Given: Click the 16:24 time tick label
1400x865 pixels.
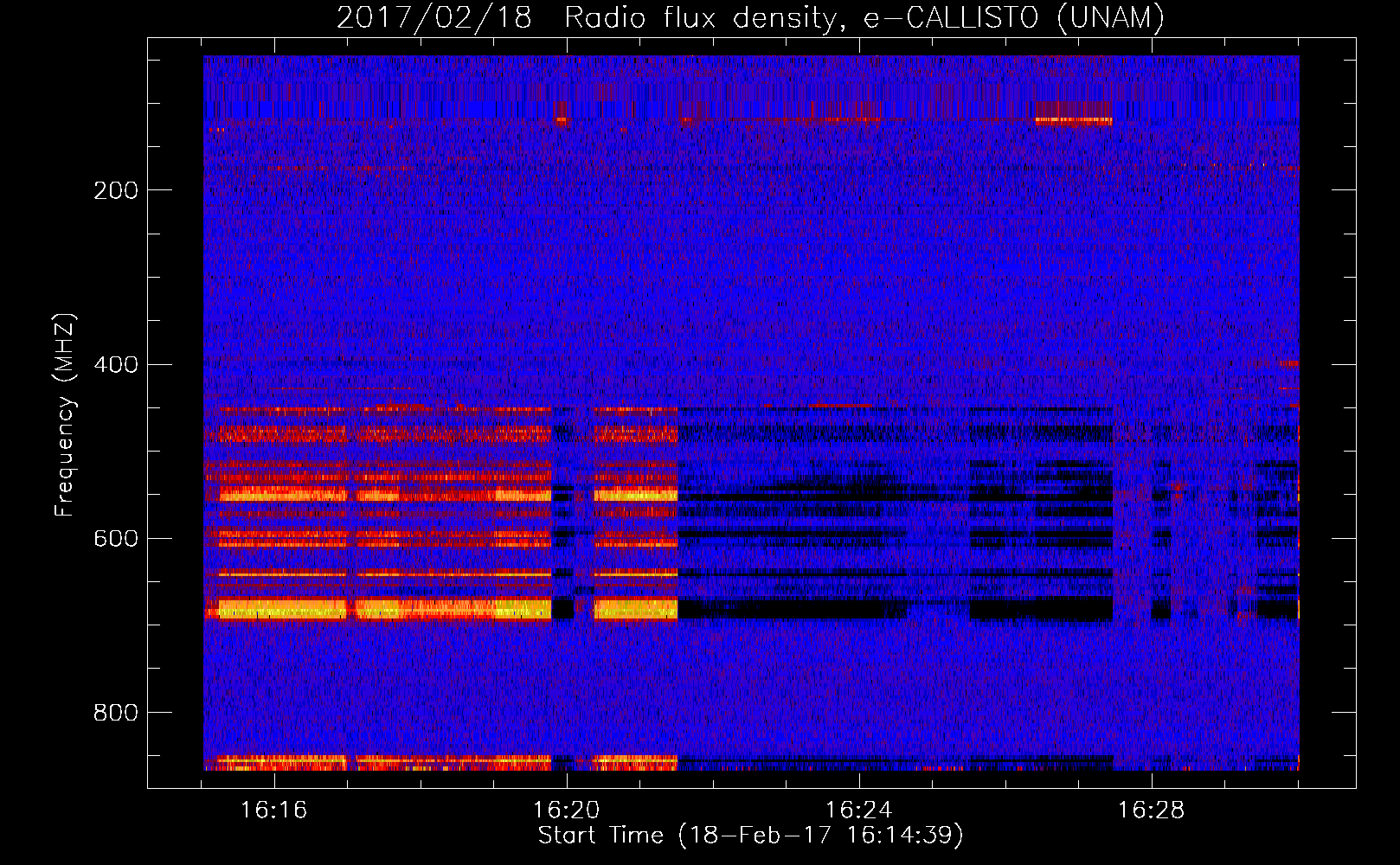Looking at the screenshot, I should pyautogui.click(x=859, y=811).
